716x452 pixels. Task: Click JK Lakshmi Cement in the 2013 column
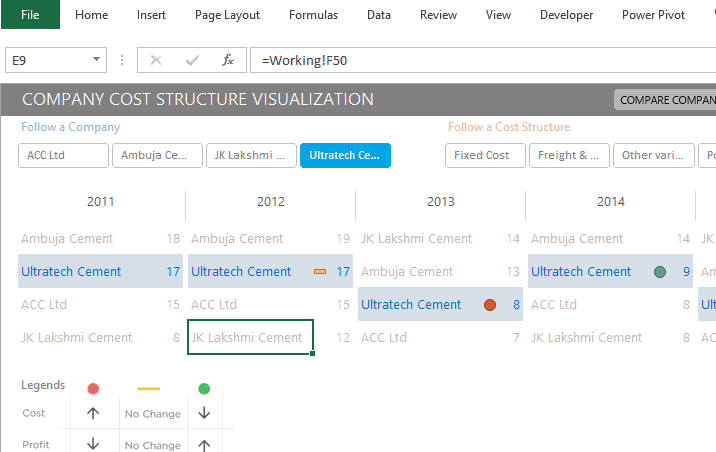(x=416, y=238)
